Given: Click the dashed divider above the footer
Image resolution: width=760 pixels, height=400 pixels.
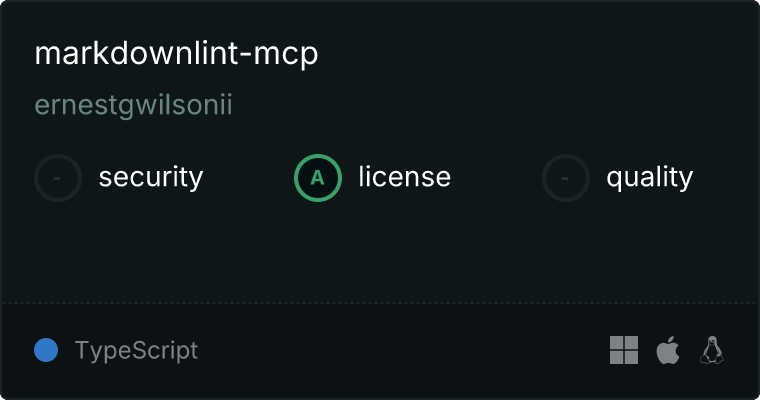Looking at the screenshot, I should [x=380, y=303].
